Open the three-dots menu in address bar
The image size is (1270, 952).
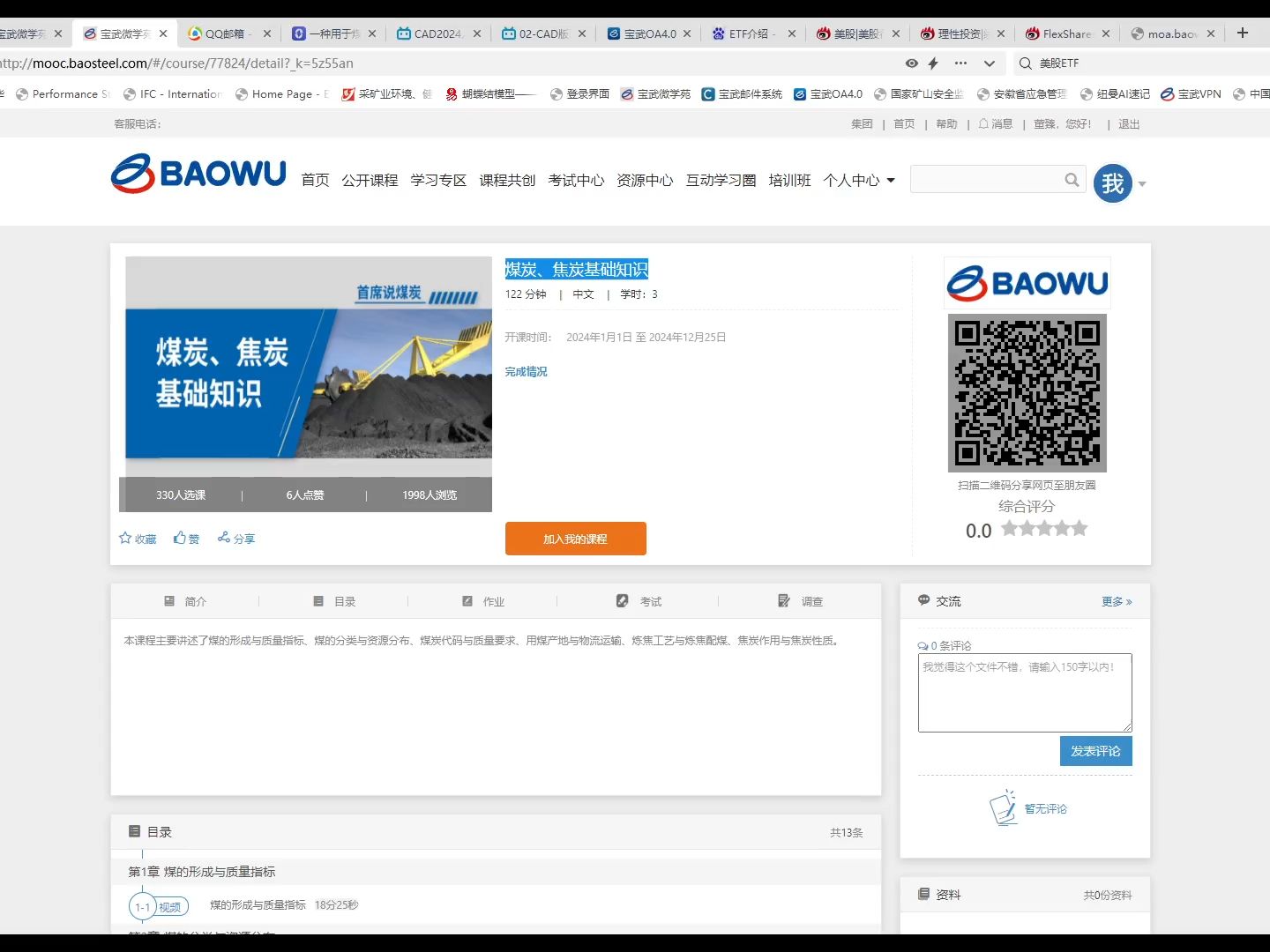click(x=960, y=63)
